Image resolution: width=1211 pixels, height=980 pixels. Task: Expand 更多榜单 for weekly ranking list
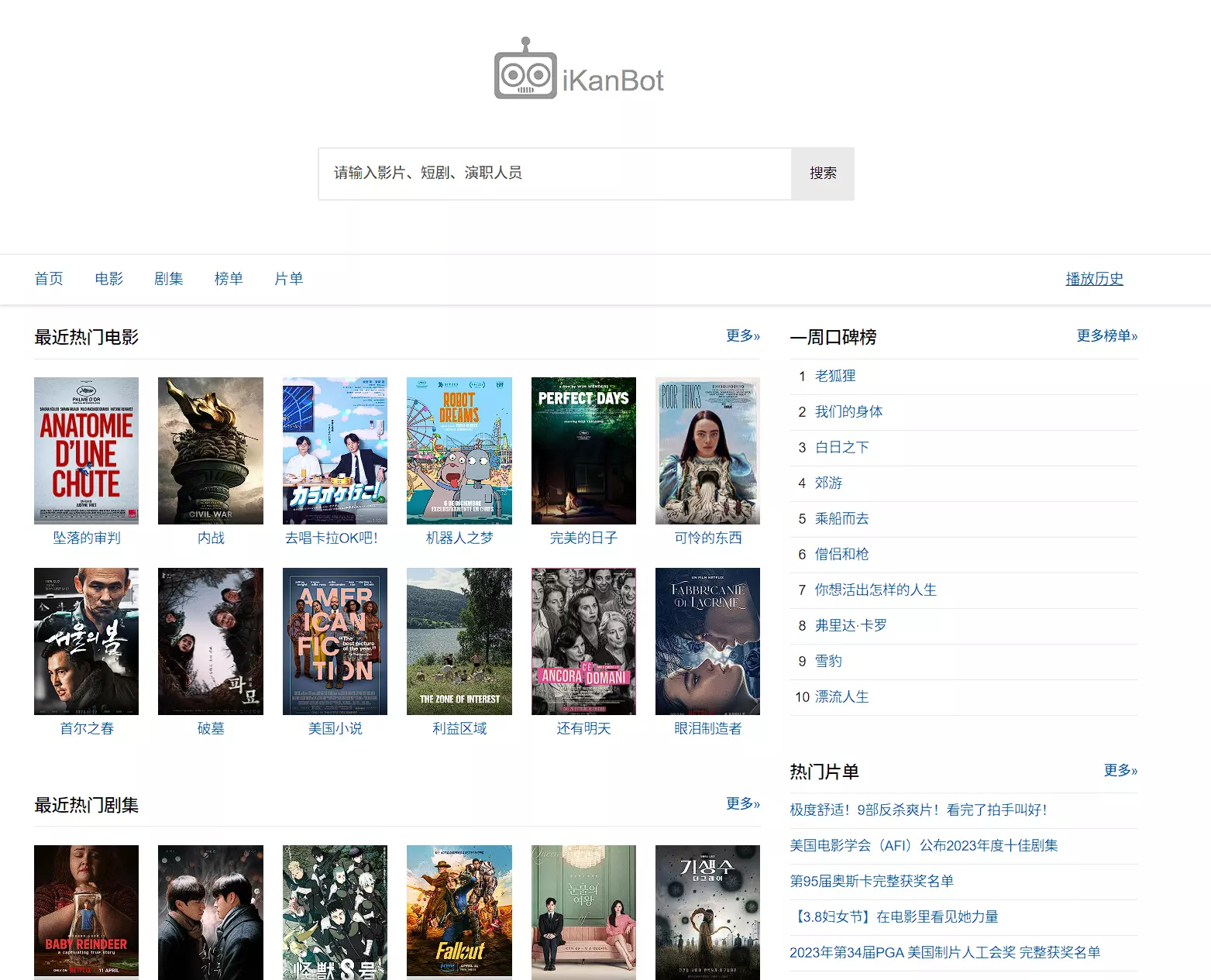pyautogui.click(x=1106, y=335)
